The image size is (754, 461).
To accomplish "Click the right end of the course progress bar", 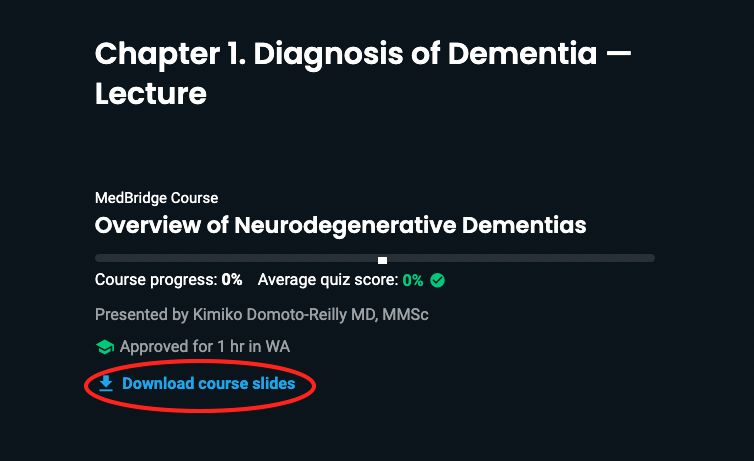I will pos(650,258).
